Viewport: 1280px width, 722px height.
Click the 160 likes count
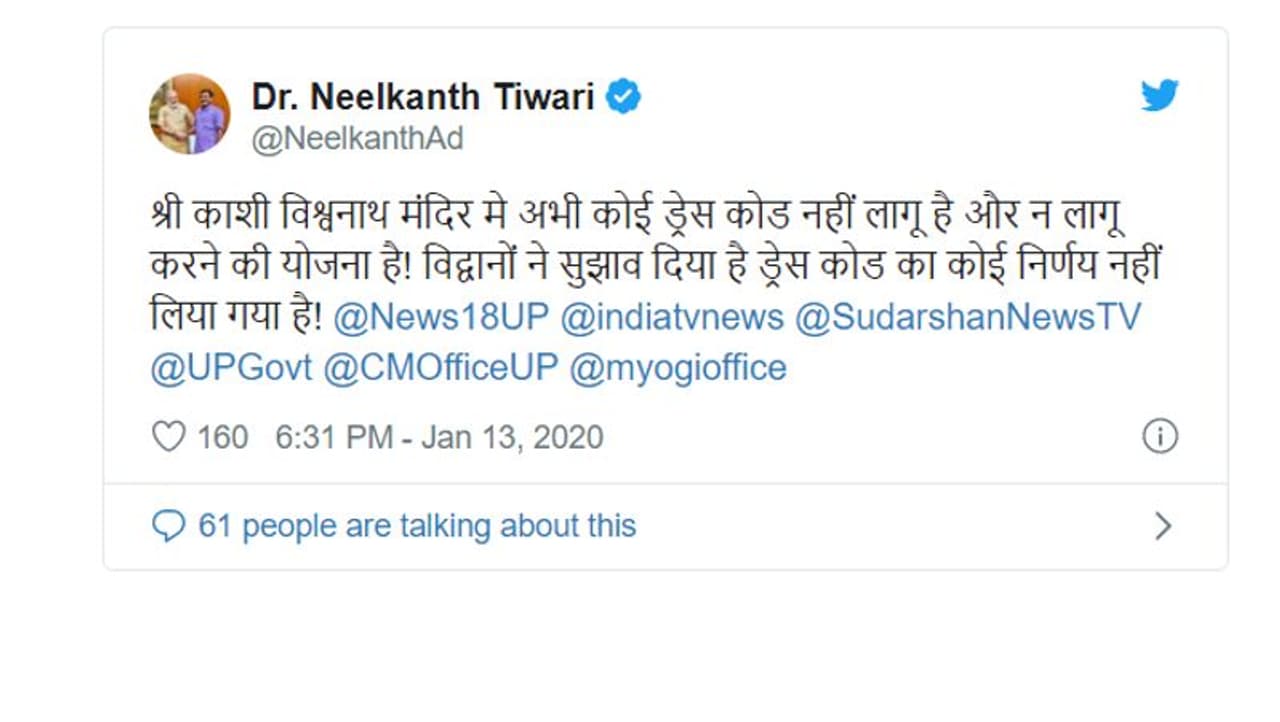click(x=222, y=437)
